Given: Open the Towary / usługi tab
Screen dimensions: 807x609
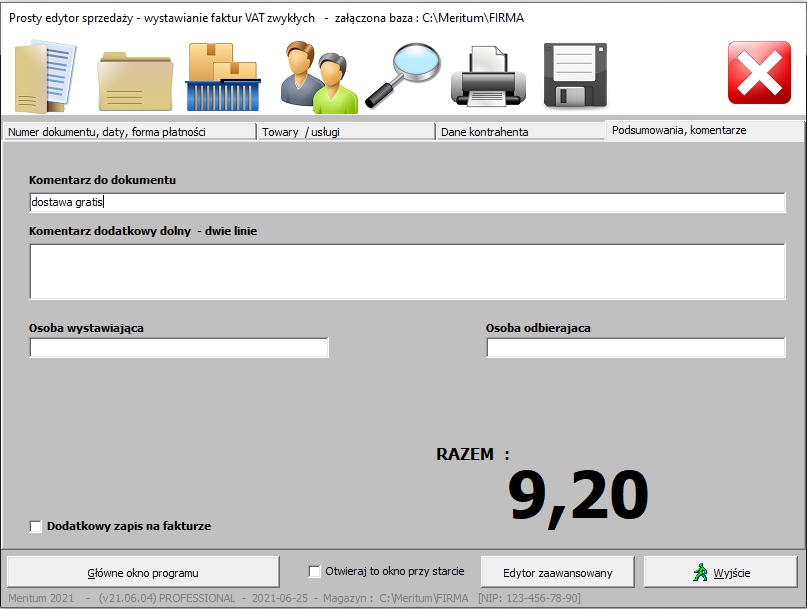Looking at the screenshot, I should [344, 132].
